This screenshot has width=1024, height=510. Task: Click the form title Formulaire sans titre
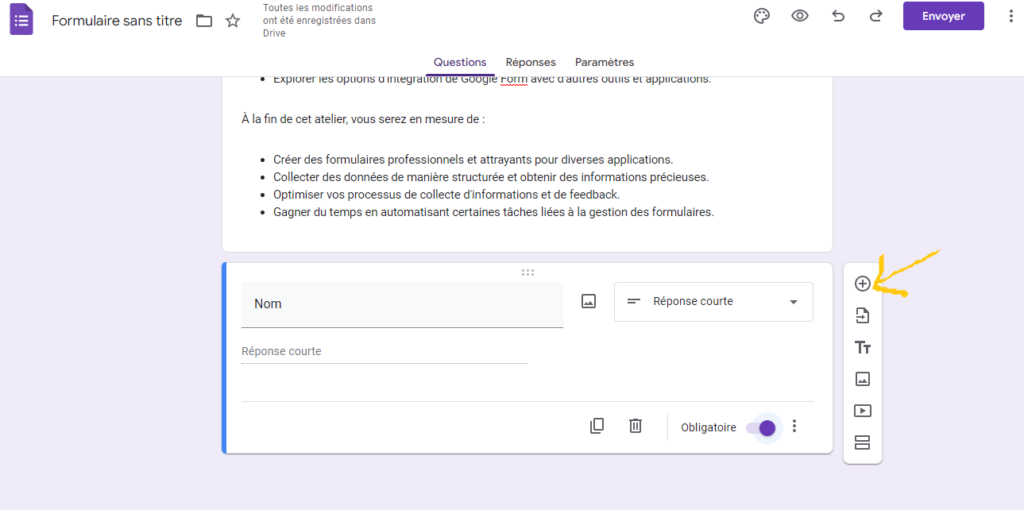[116, 21]
